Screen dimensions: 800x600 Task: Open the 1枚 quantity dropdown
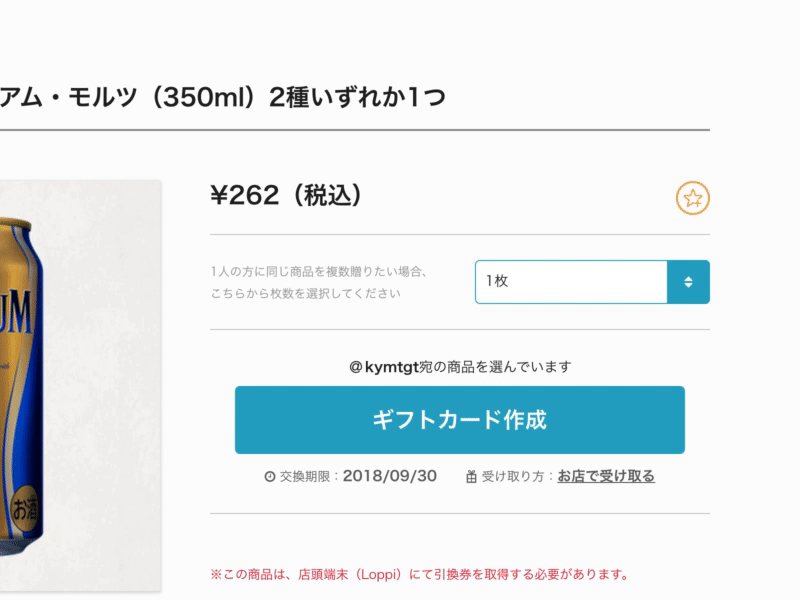[x=570, y=282]
